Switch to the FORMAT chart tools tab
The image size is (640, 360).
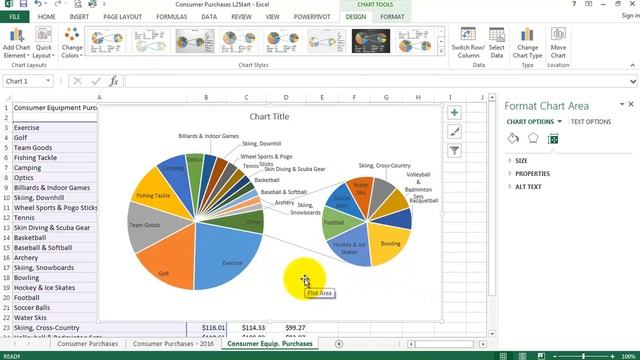(392, 17)
